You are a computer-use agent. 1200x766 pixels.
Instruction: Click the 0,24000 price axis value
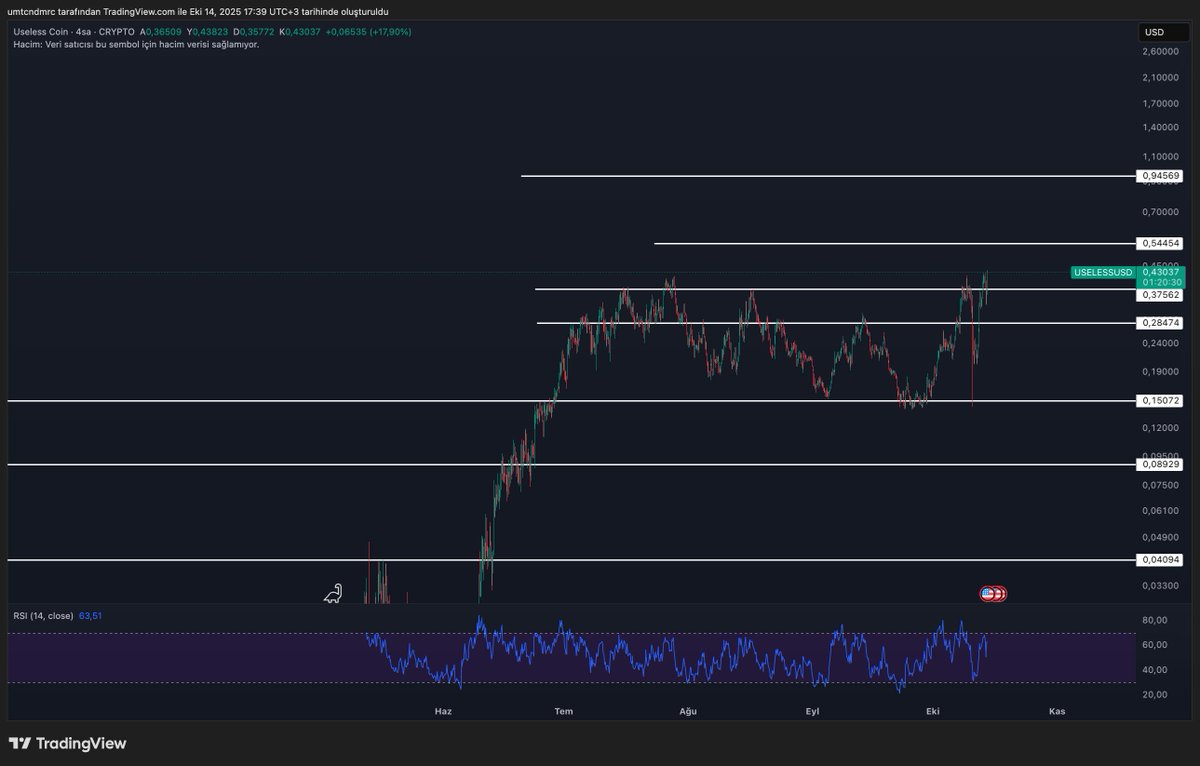(x=1159, y=343)
